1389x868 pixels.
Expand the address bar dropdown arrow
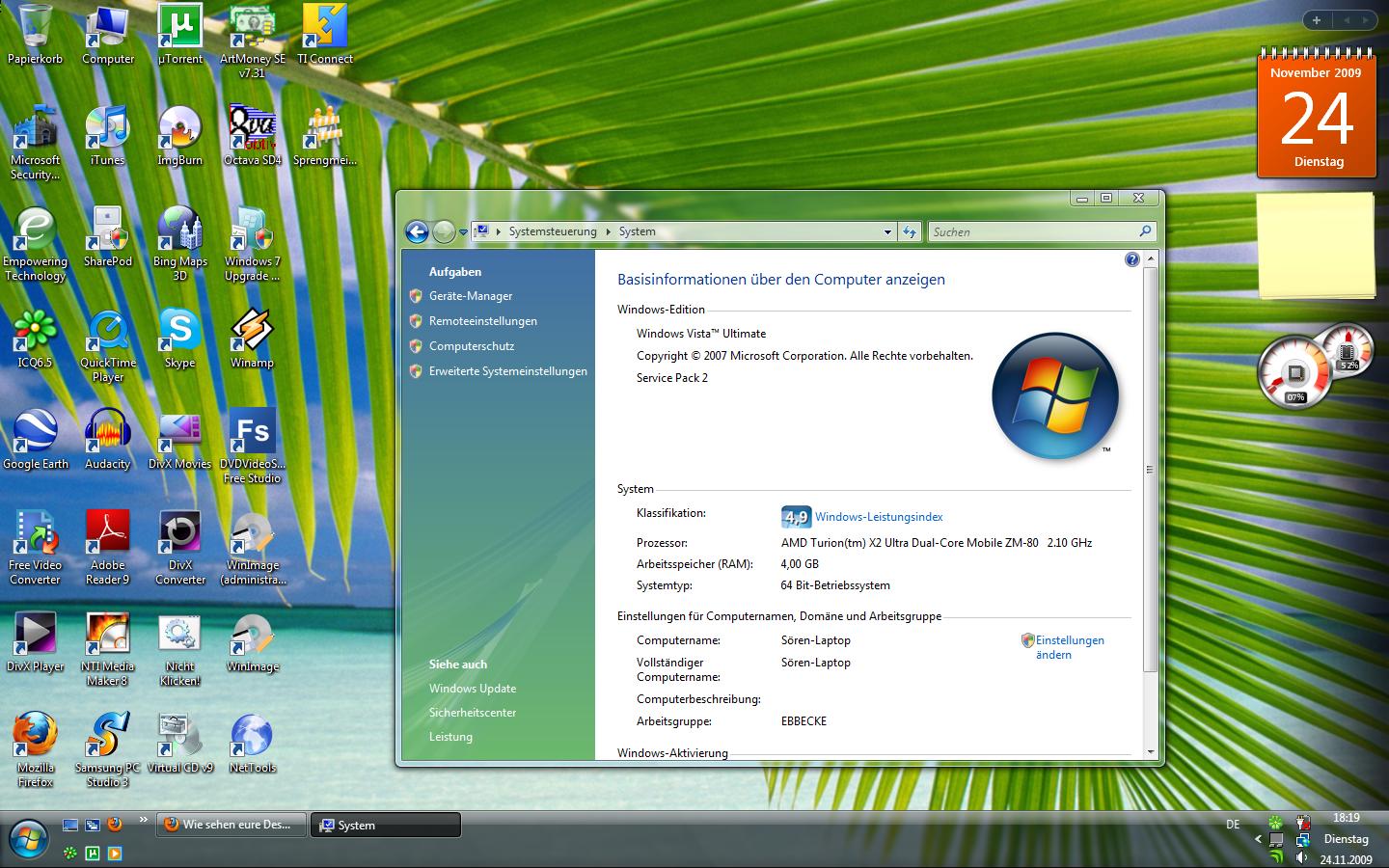887,231
